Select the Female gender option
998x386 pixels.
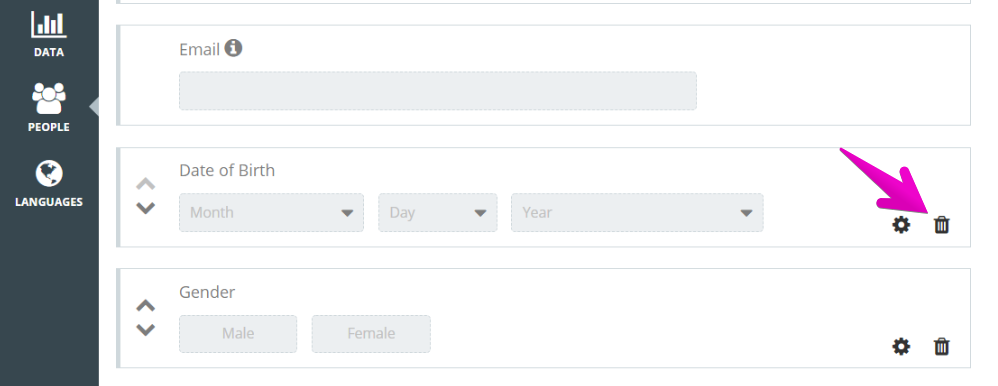tap(371, 334)
